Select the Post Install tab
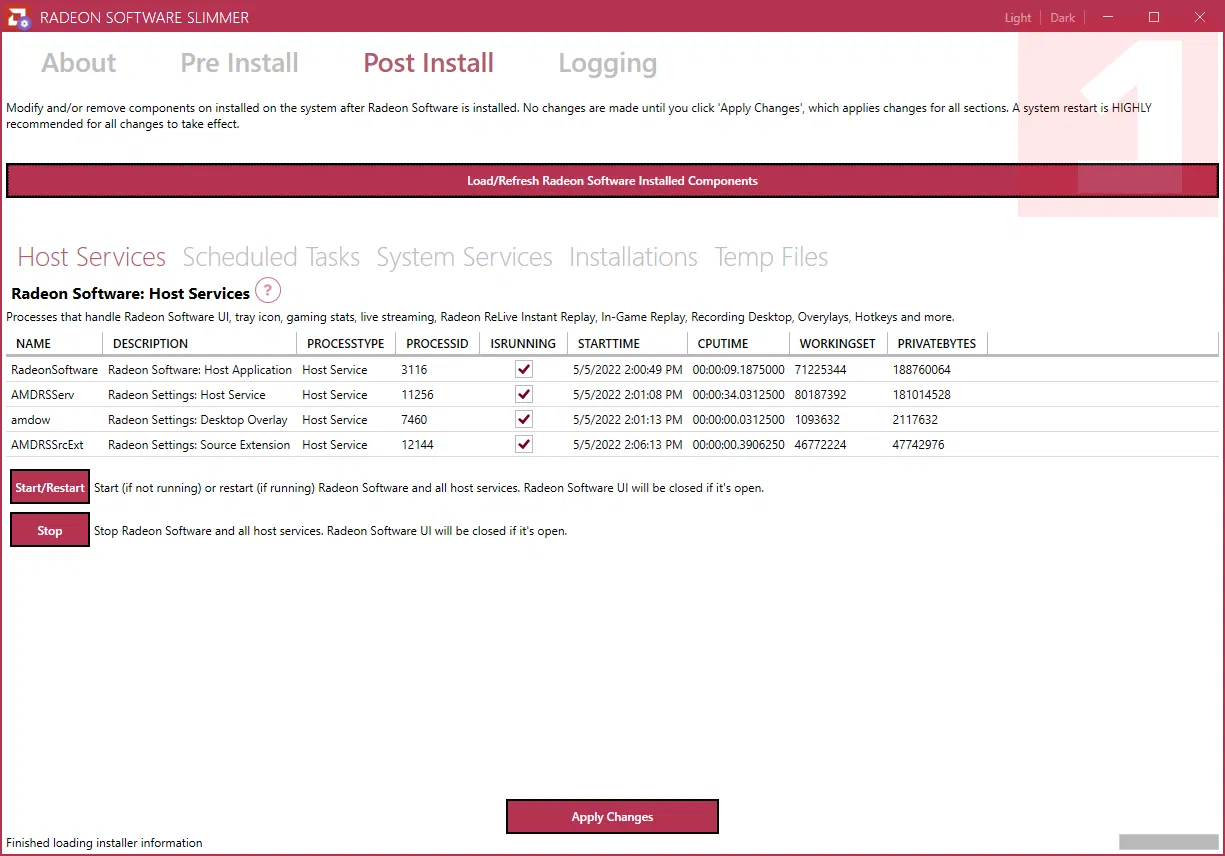1225x856 pixels. (x=428, y=63)
